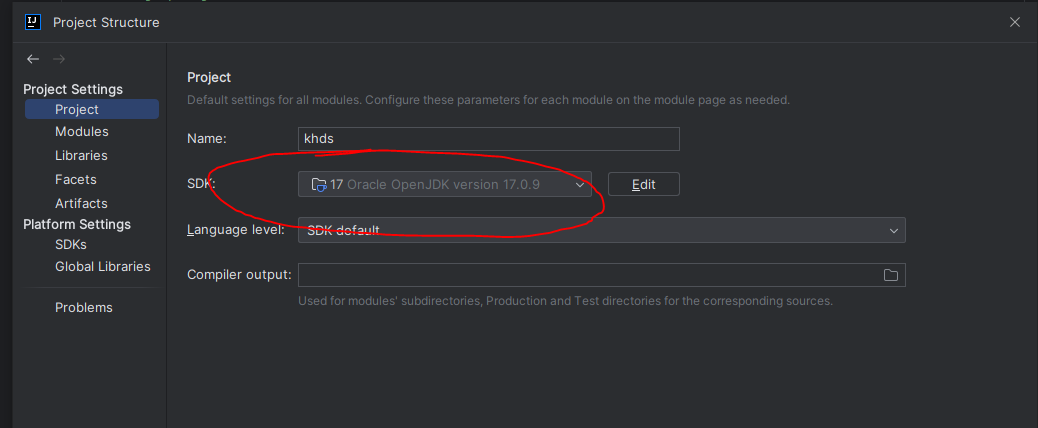Click the 'Used for modules' subdirectories' hint text
1038x428 pixels.
(x=565, y=301)
